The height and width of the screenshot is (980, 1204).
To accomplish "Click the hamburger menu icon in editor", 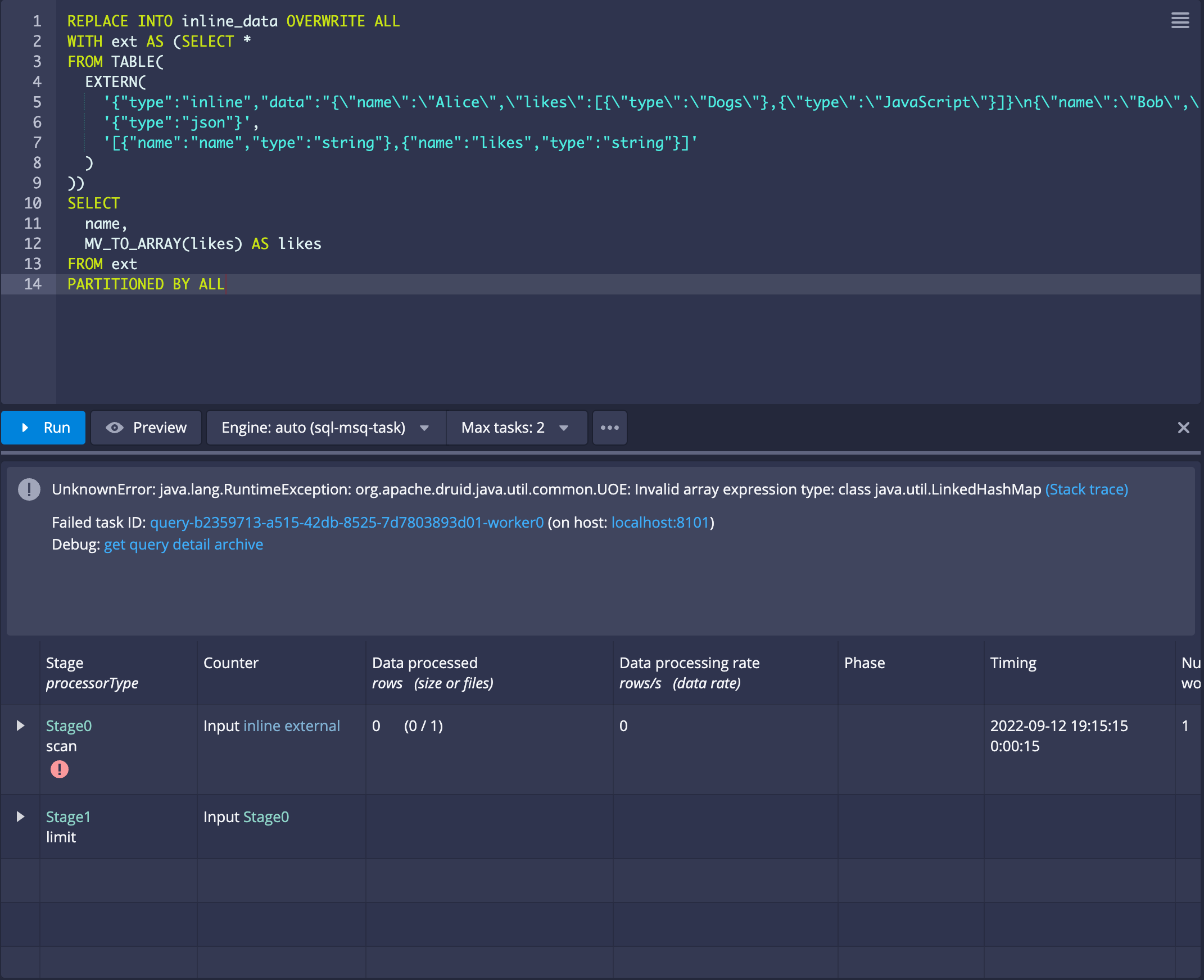I will (1180, 20).
